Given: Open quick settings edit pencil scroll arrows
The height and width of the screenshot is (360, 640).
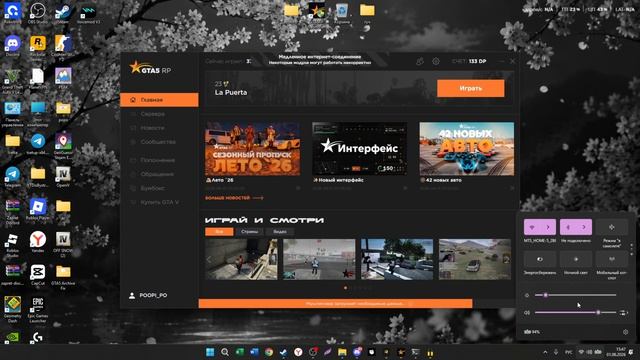Looking at the screenshot, I should (631, 249).
